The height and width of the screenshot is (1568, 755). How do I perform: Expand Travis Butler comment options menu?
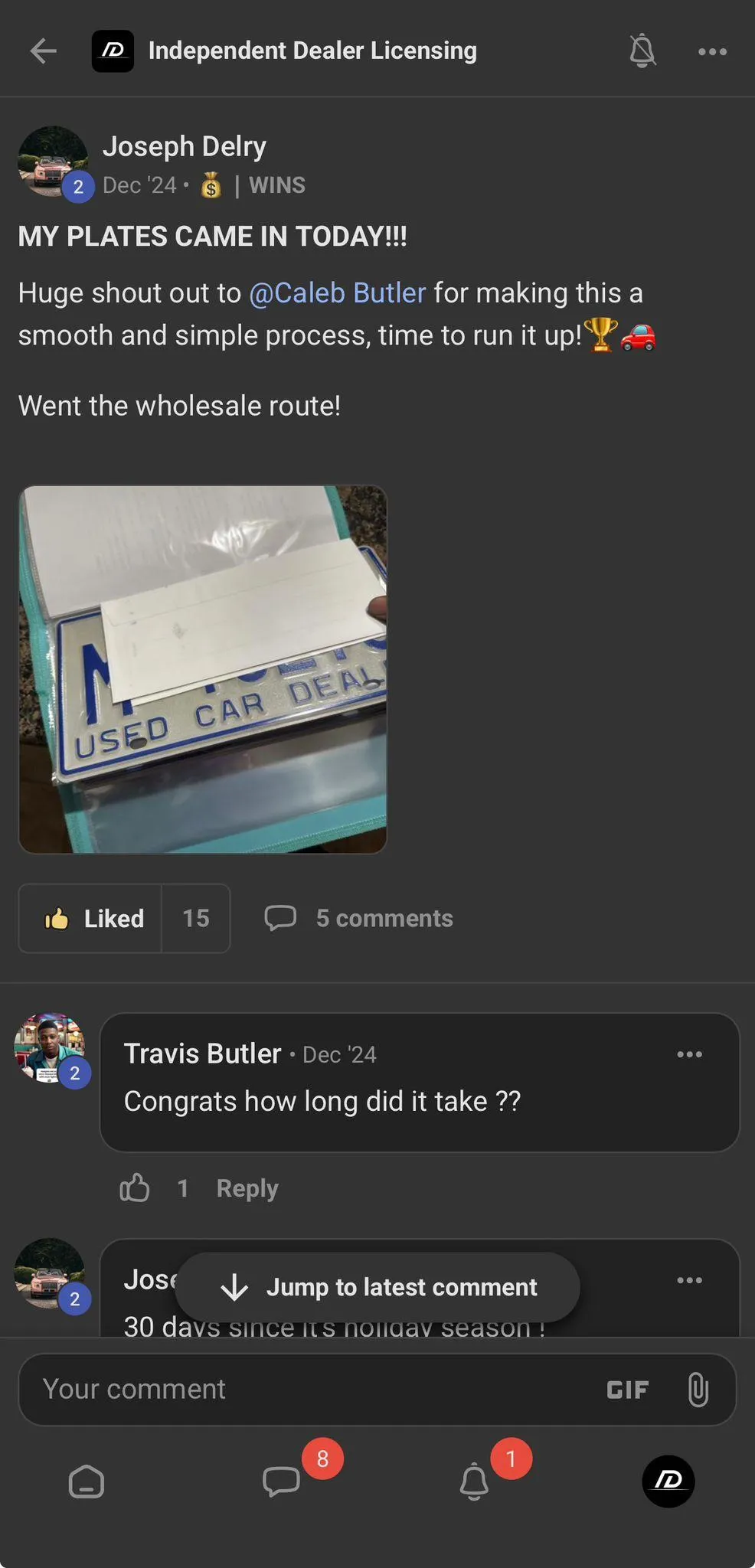point(689,1054)
